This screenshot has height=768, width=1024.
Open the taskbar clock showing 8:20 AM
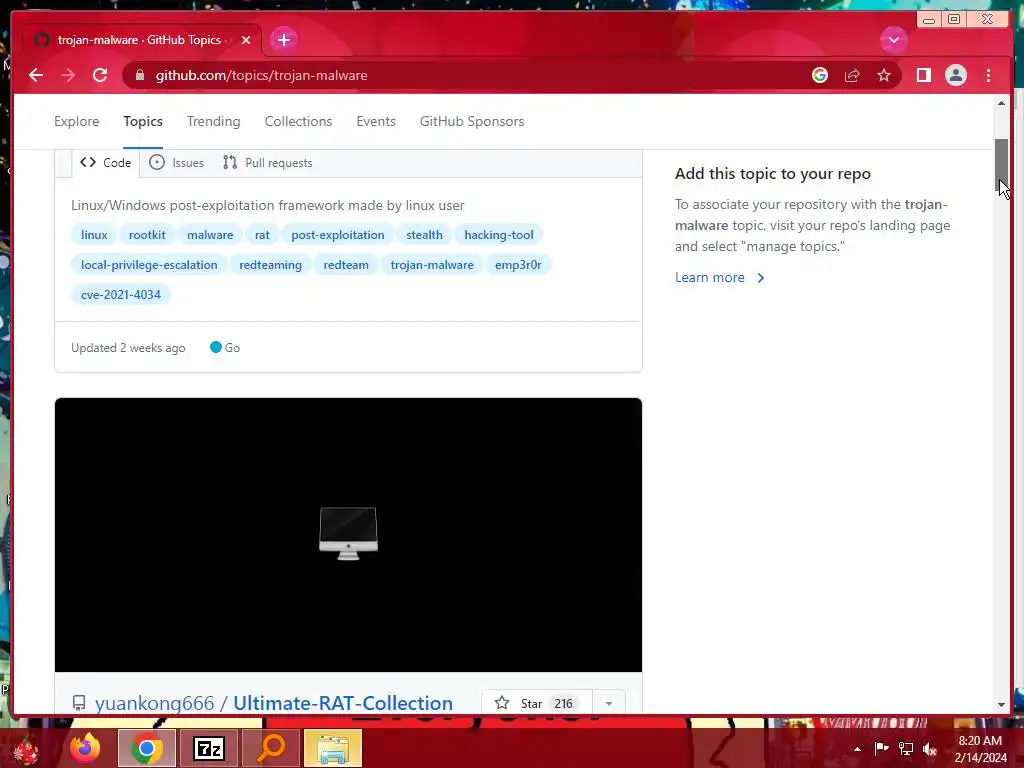click(980, 749)
